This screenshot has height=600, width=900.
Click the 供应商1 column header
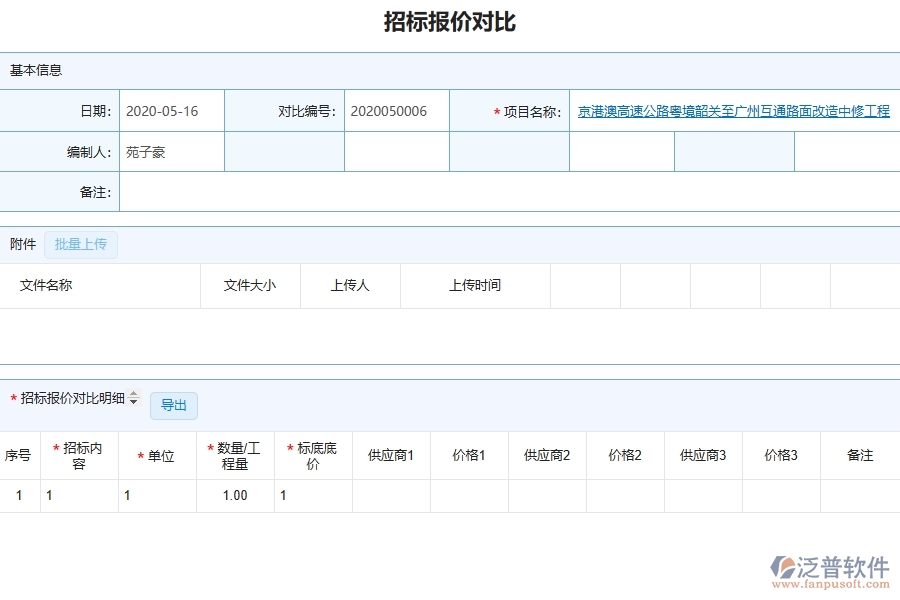(390, 454)
